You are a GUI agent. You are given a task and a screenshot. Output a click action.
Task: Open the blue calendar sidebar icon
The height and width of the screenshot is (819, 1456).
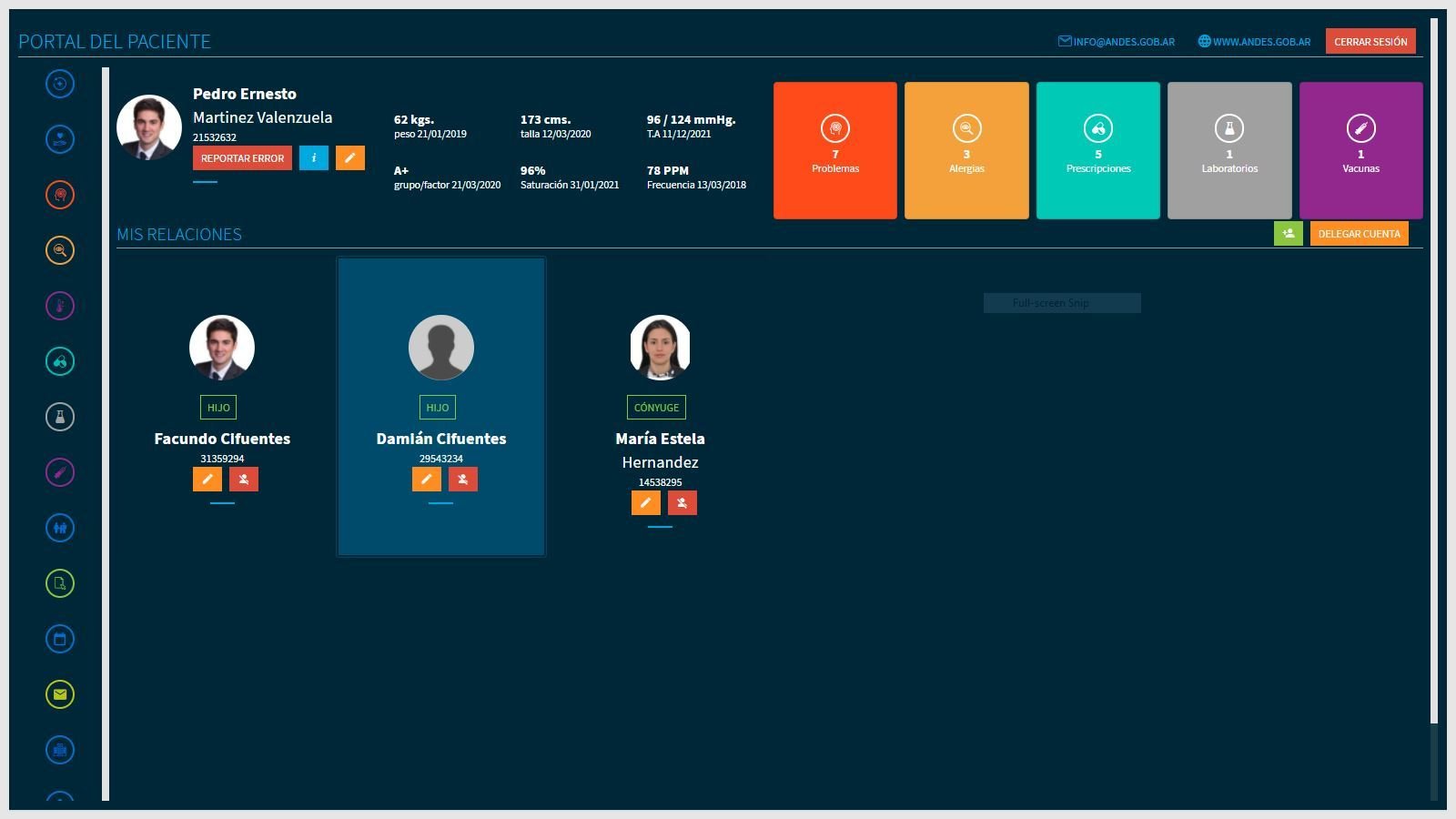coord(60,639)
